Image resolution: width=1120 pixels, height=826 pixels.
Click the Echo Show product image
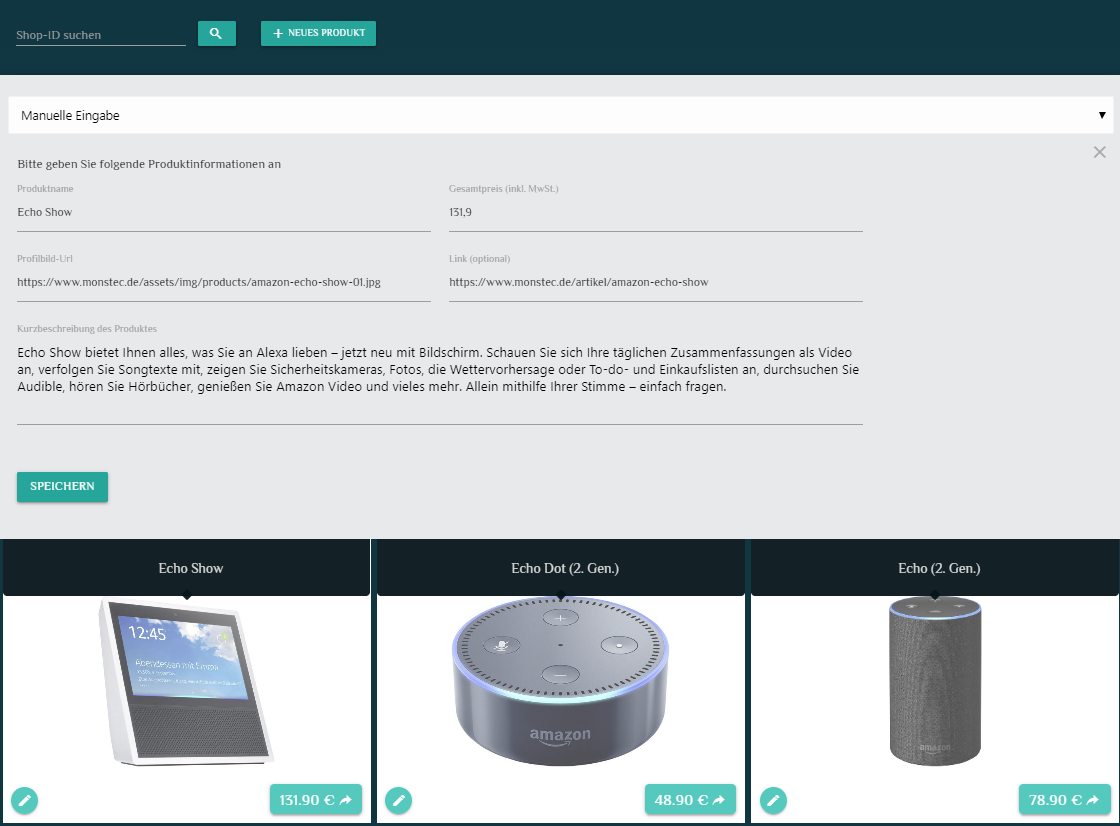click(186, 682)
